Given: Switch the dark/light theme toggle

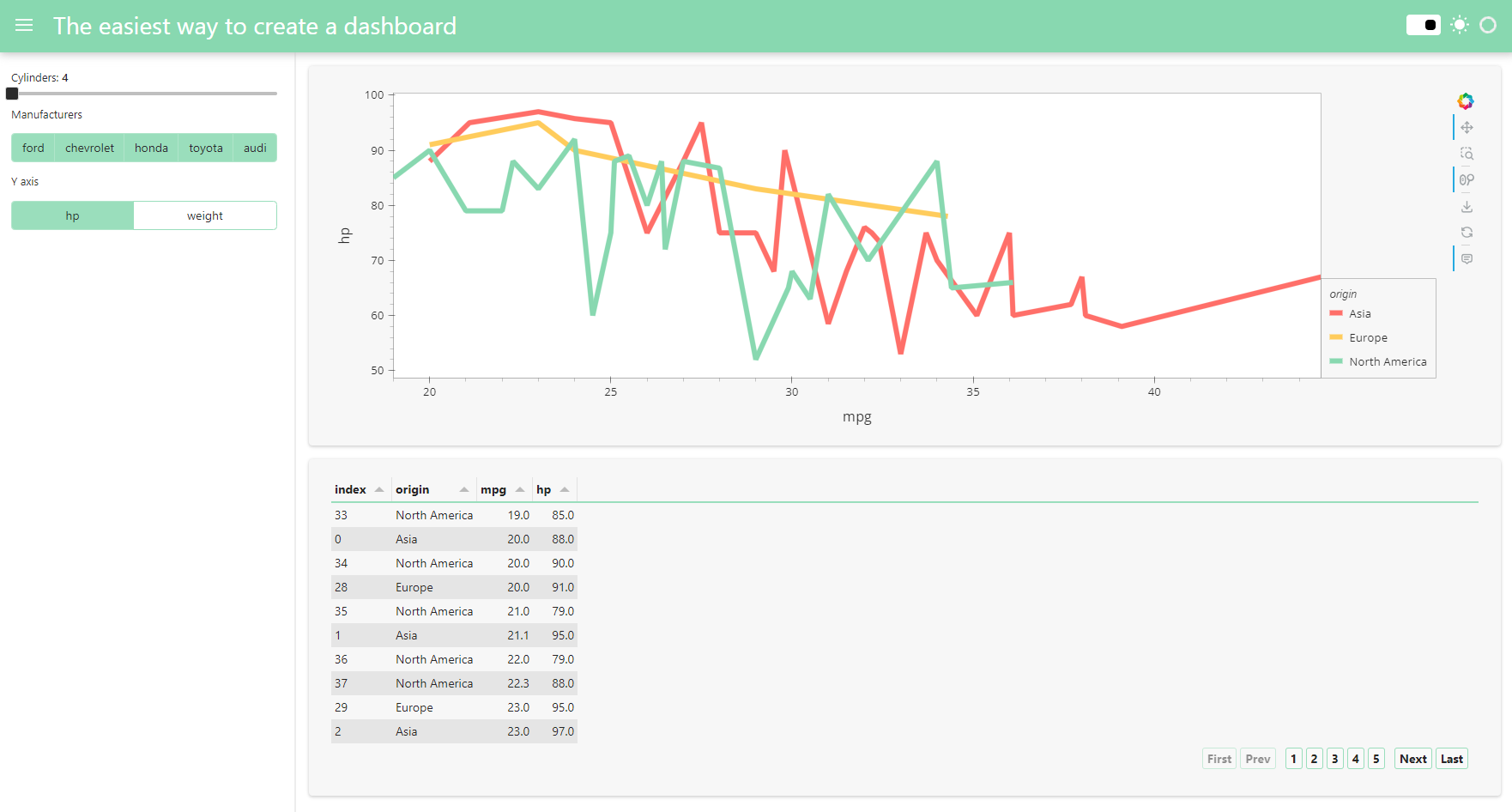Looking at the screenshot, I should (1423, 25).
